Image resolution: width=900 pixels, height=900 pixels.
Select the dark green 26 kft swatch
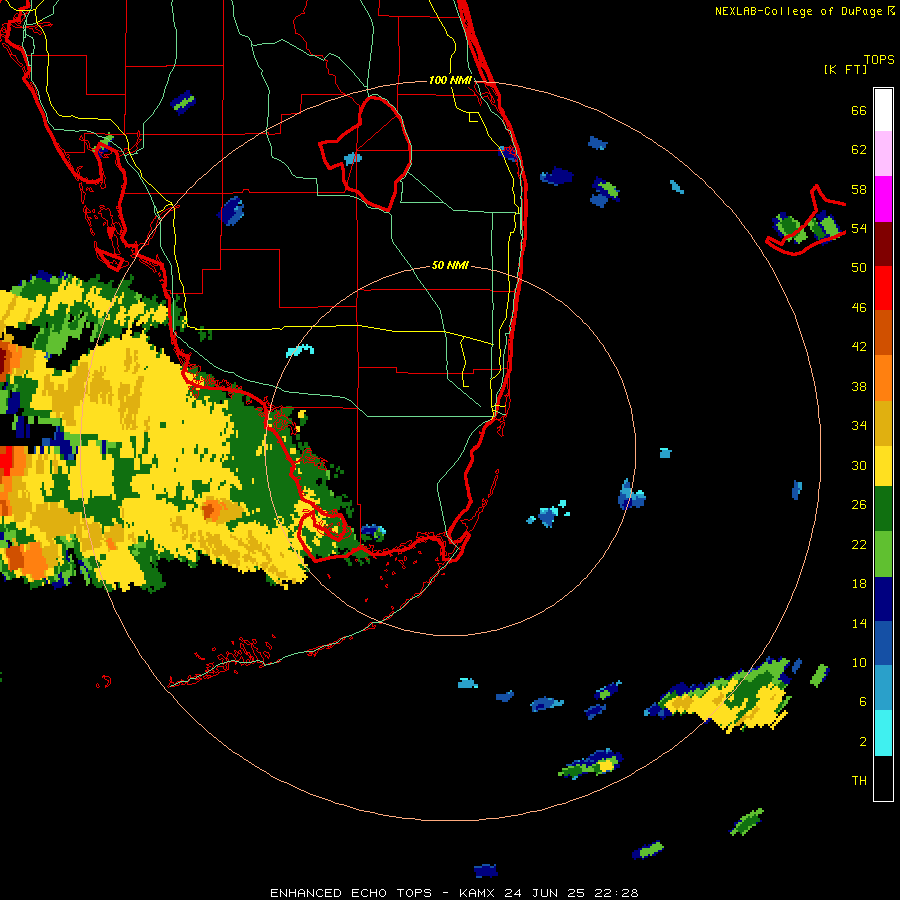pyautogui.click(x=883, y=509)
